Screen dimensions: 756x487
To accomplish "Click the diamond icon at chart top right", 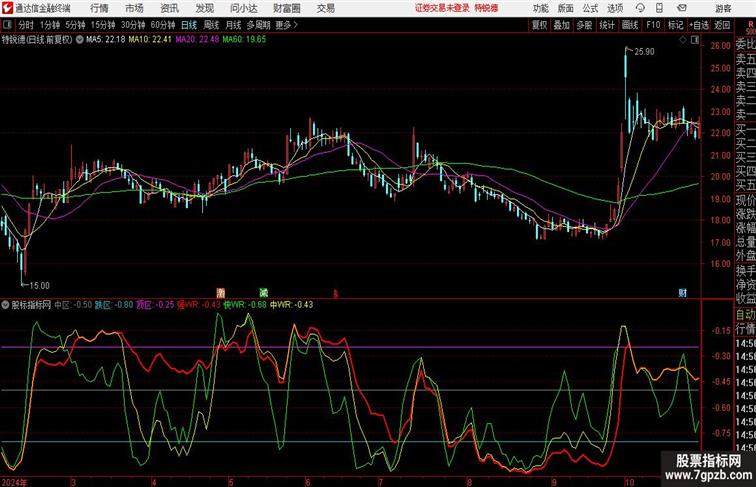I will point(683,40).
